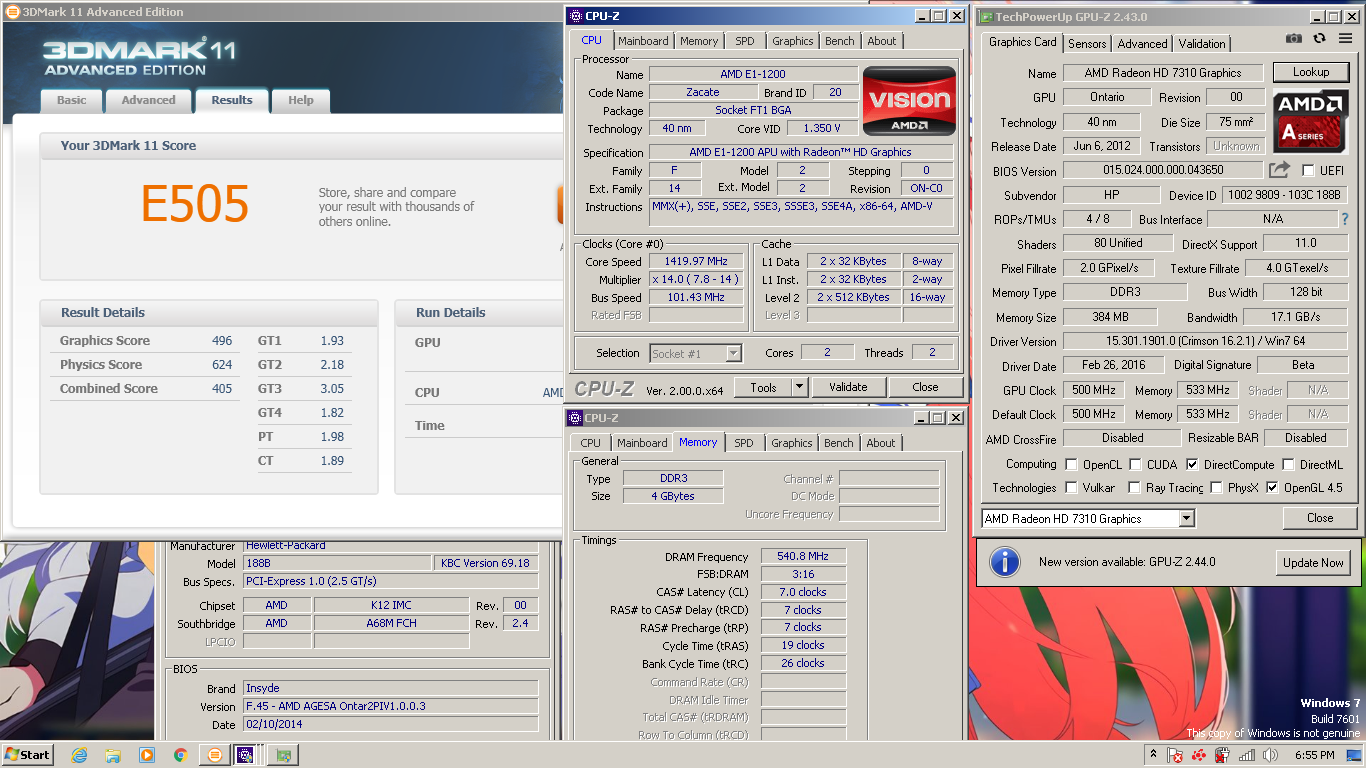Screen dimensions: 1366x768
Task: Toggle the UEFI checkbox in GPU-Z
Action: coord(1308,171)
